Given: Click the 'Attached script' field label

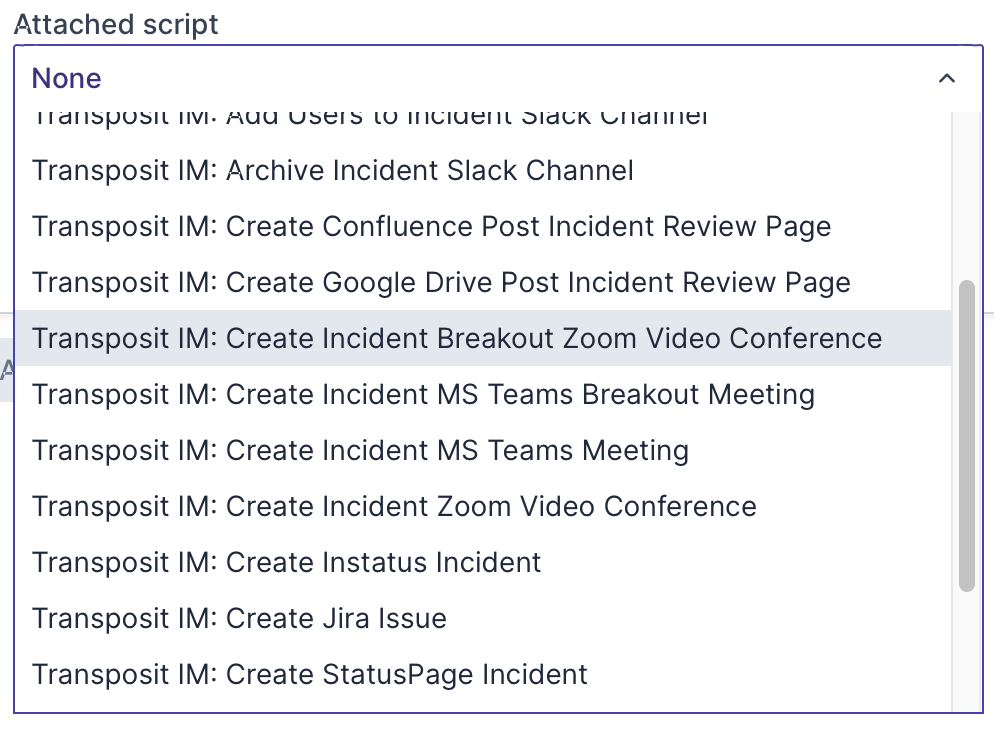Looking at the screenshot, I should click(x=116, y=25).
